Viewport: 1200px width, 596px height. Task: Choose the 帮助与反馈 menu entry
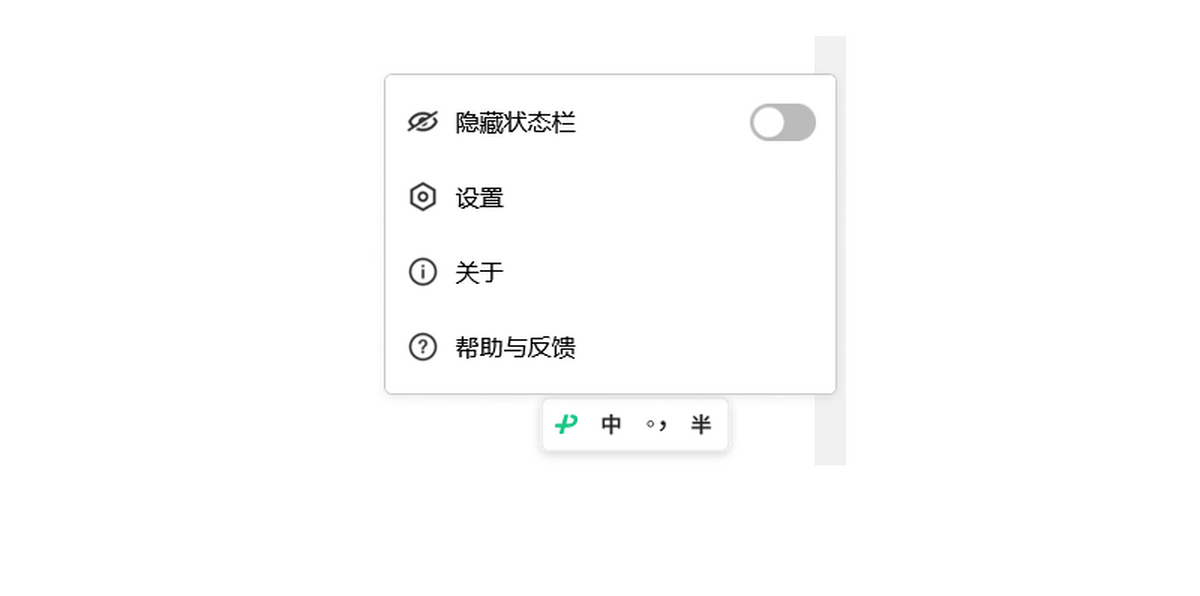516,347
